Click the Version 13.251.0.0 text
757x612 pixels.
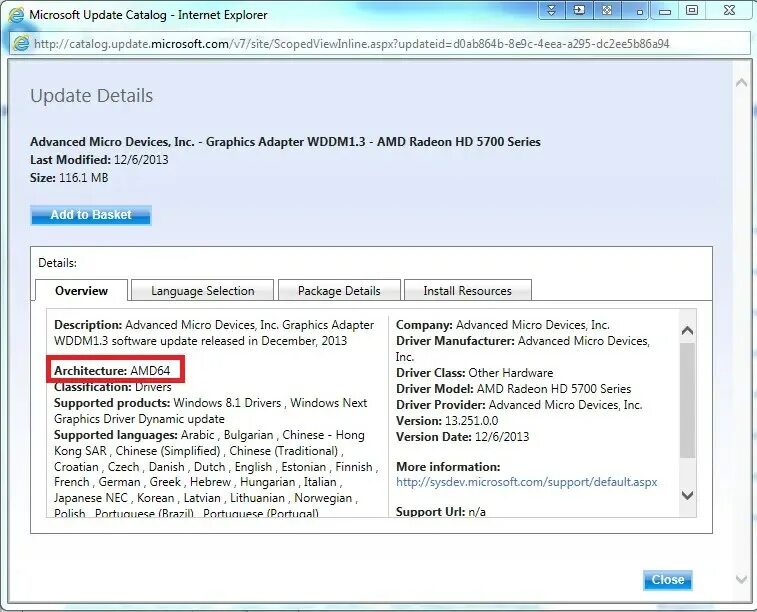pos(447,420)
